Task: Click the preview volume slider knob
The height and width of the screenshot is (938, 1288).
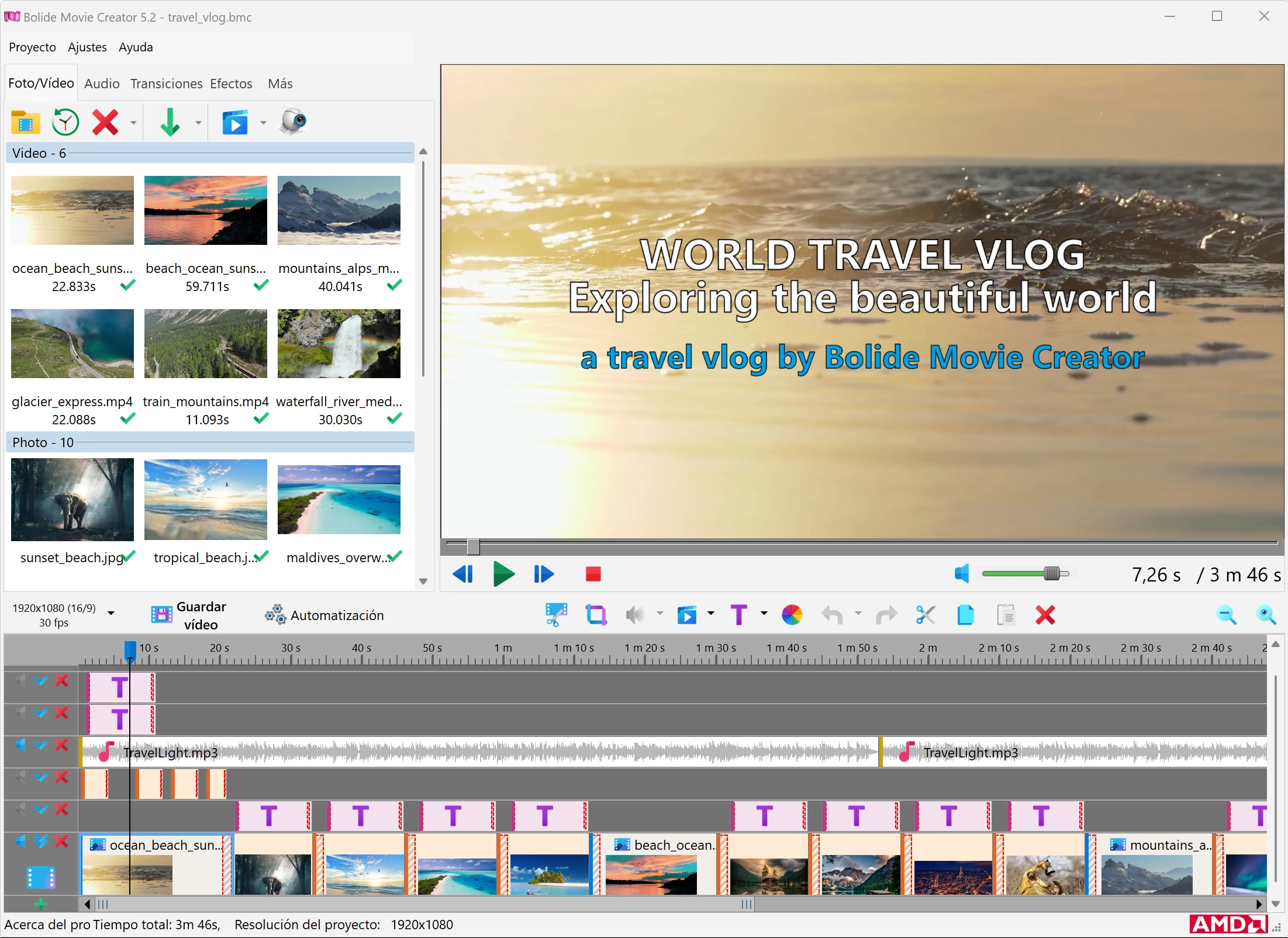Action: click(x=1052, y=574)
